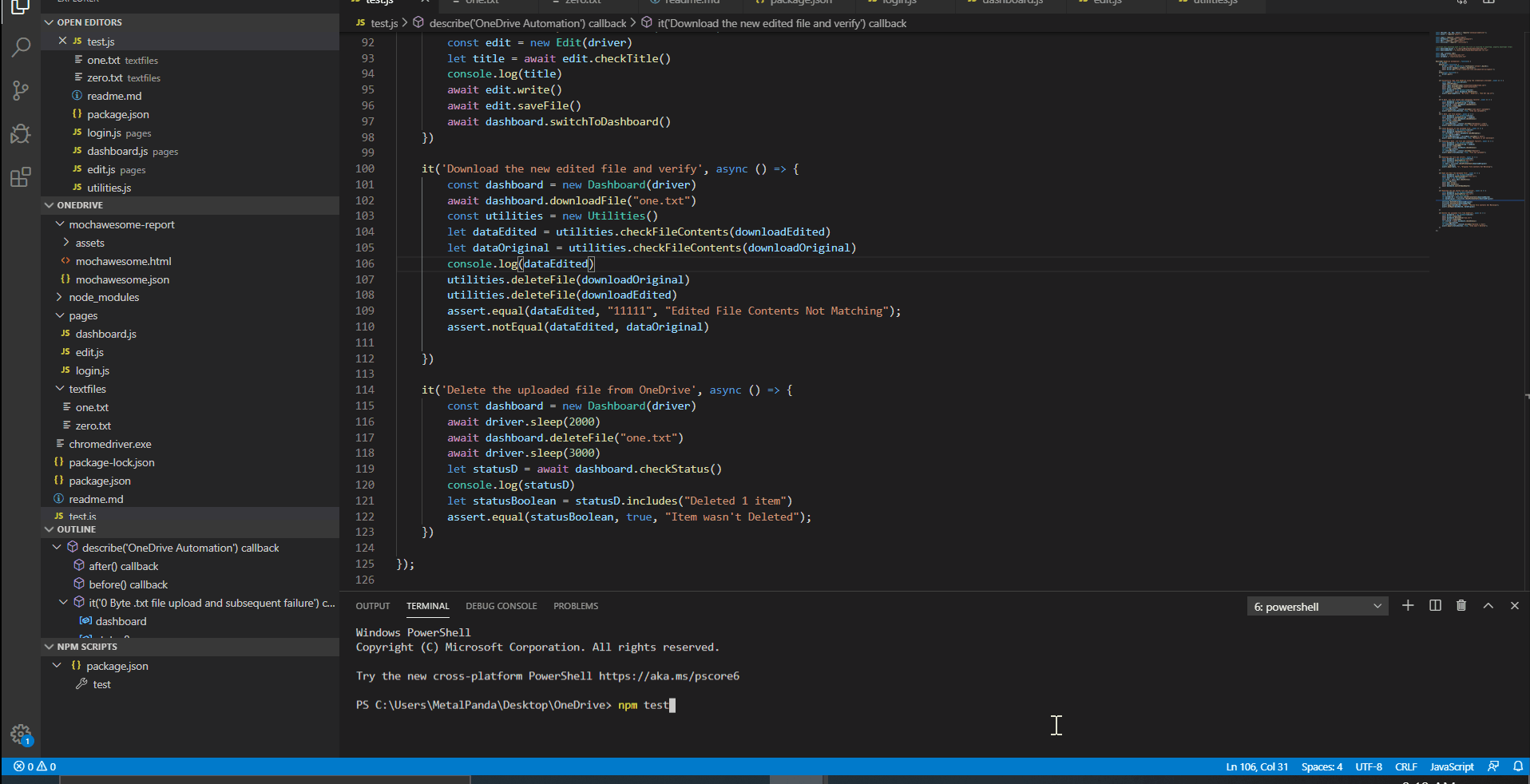
Task: Select before() callback in Outline
Action: click(x=128, y=584)
